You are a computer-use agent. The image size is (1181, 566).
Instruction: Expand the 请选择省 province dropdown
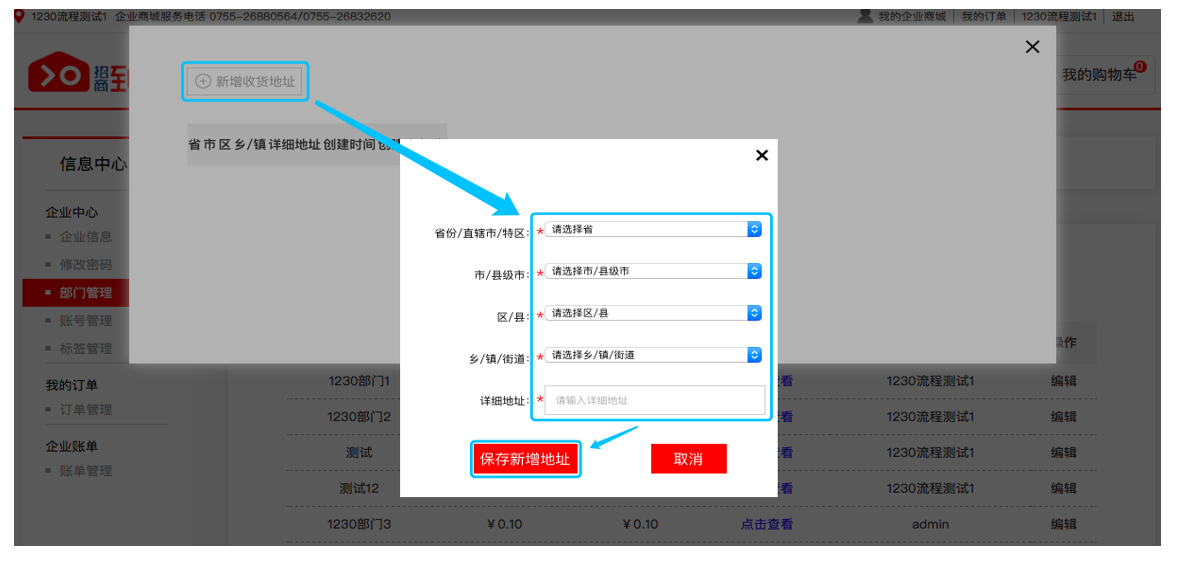(x=654, y=229)
